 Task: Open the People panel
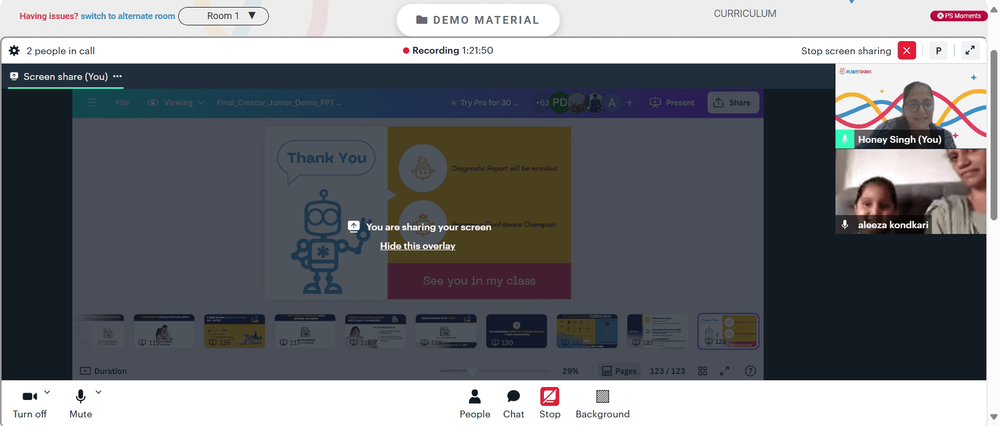point(474,404)
